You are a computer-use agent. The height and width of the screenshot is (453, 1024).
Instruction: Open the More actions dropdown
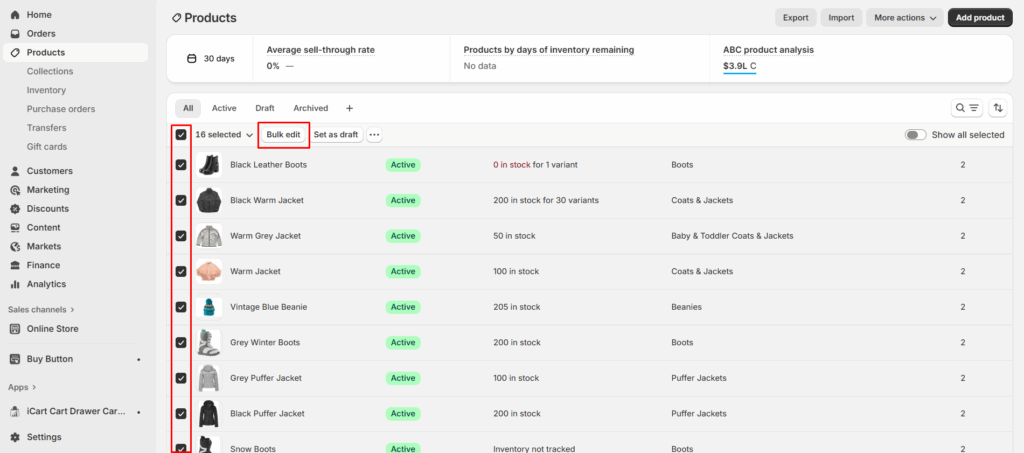[x=905, y=18]
